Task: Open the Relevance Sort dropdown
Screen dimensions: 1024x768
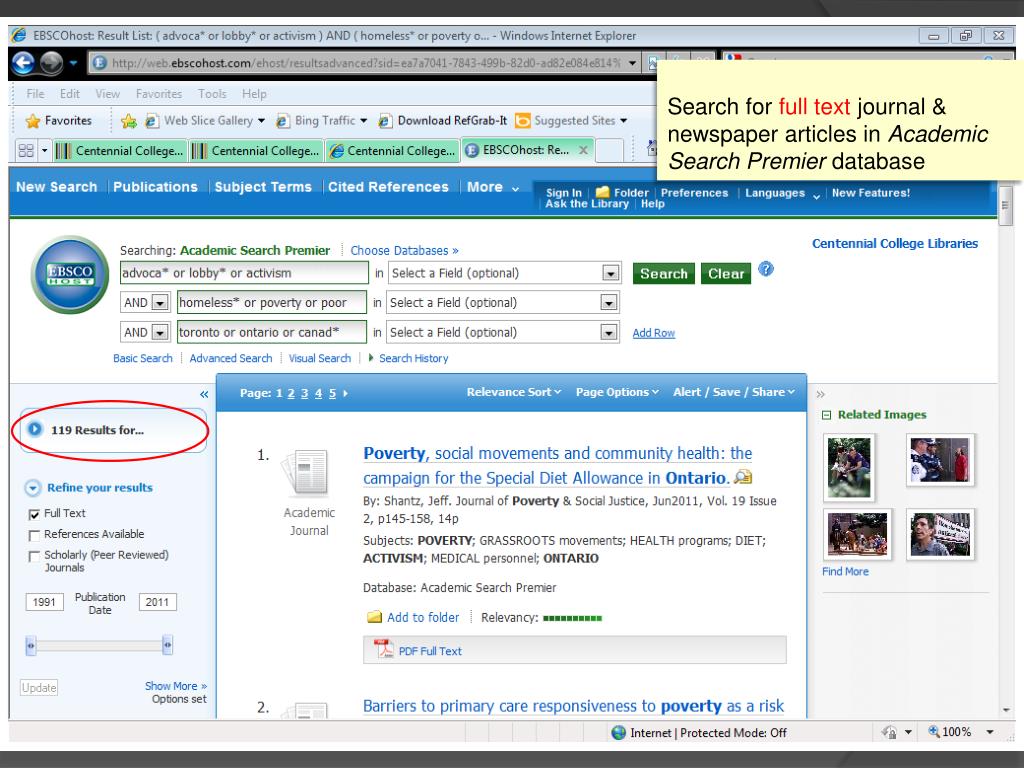Action: pyautogui.click(x=514, y=392)
